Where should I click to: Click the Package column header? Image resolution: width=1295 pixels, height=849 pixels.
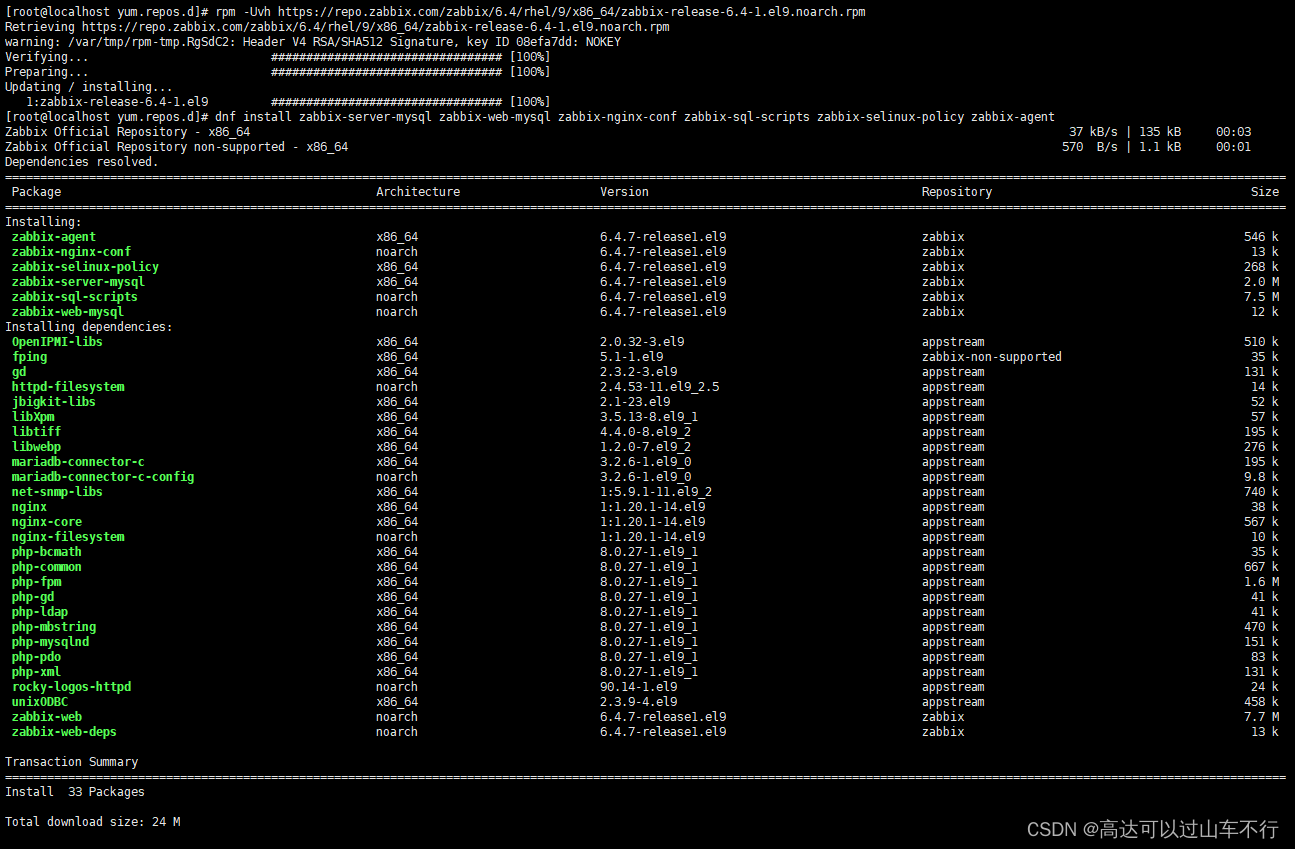click(x=36, y=192)
